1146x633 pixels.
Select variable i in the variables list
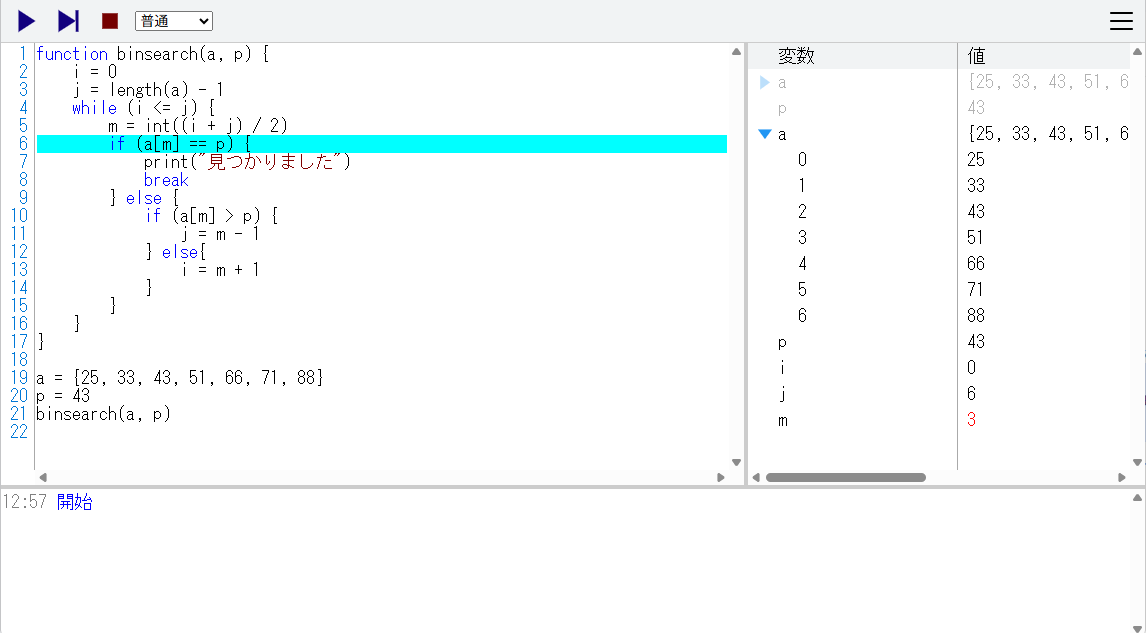(x=783, y=368)
